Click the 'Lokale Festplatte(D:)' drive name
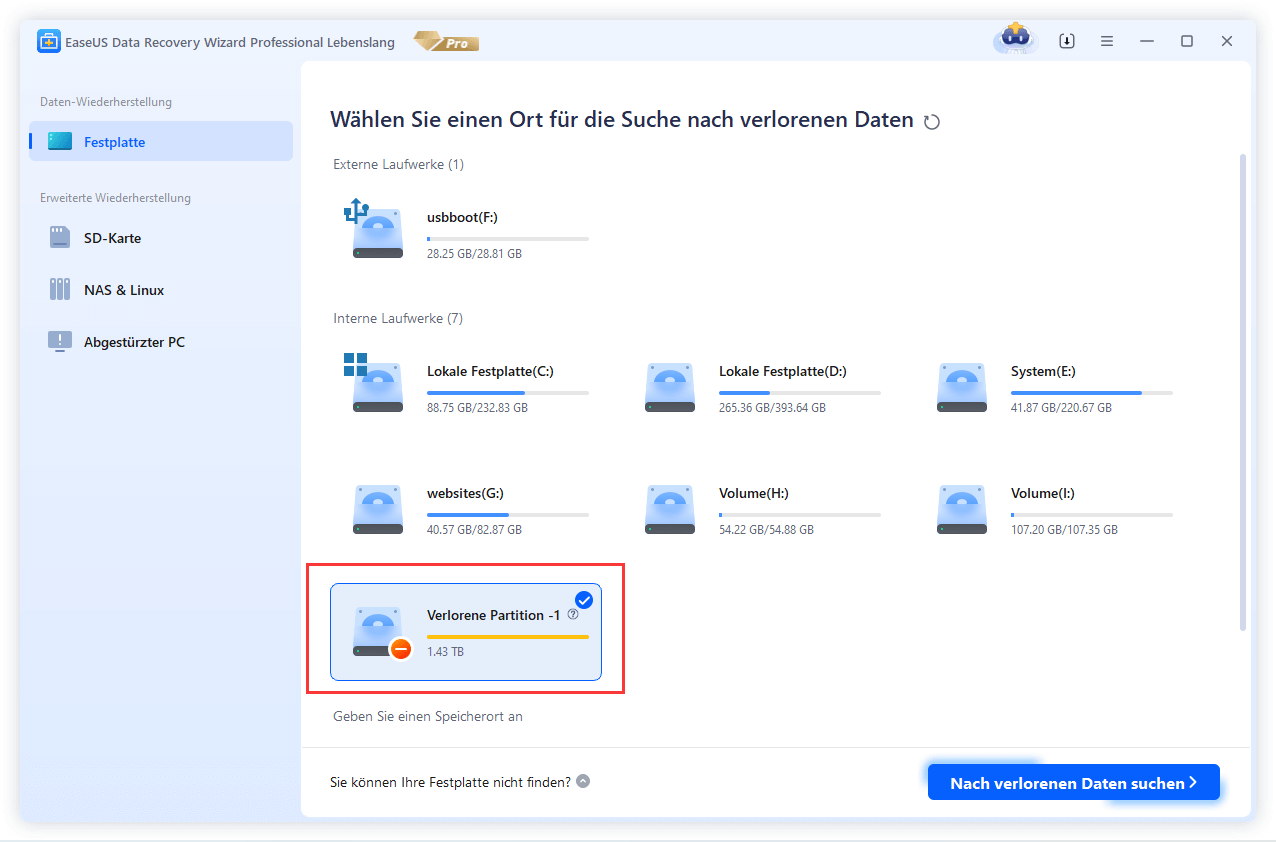This screenshot has height=842, width=1276. pyautogui.click(x=783, y=371)
